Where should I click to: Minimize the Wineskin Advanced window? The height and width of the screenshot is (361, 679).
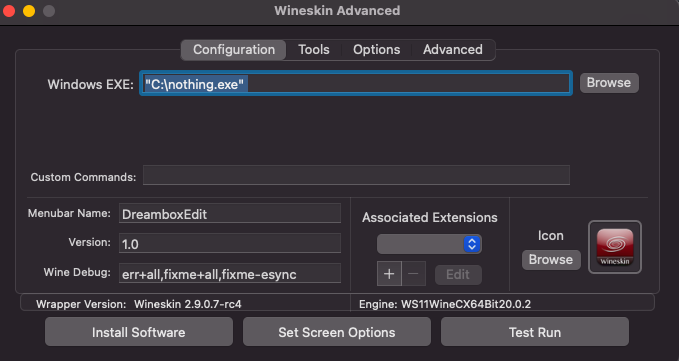[29, 10]
